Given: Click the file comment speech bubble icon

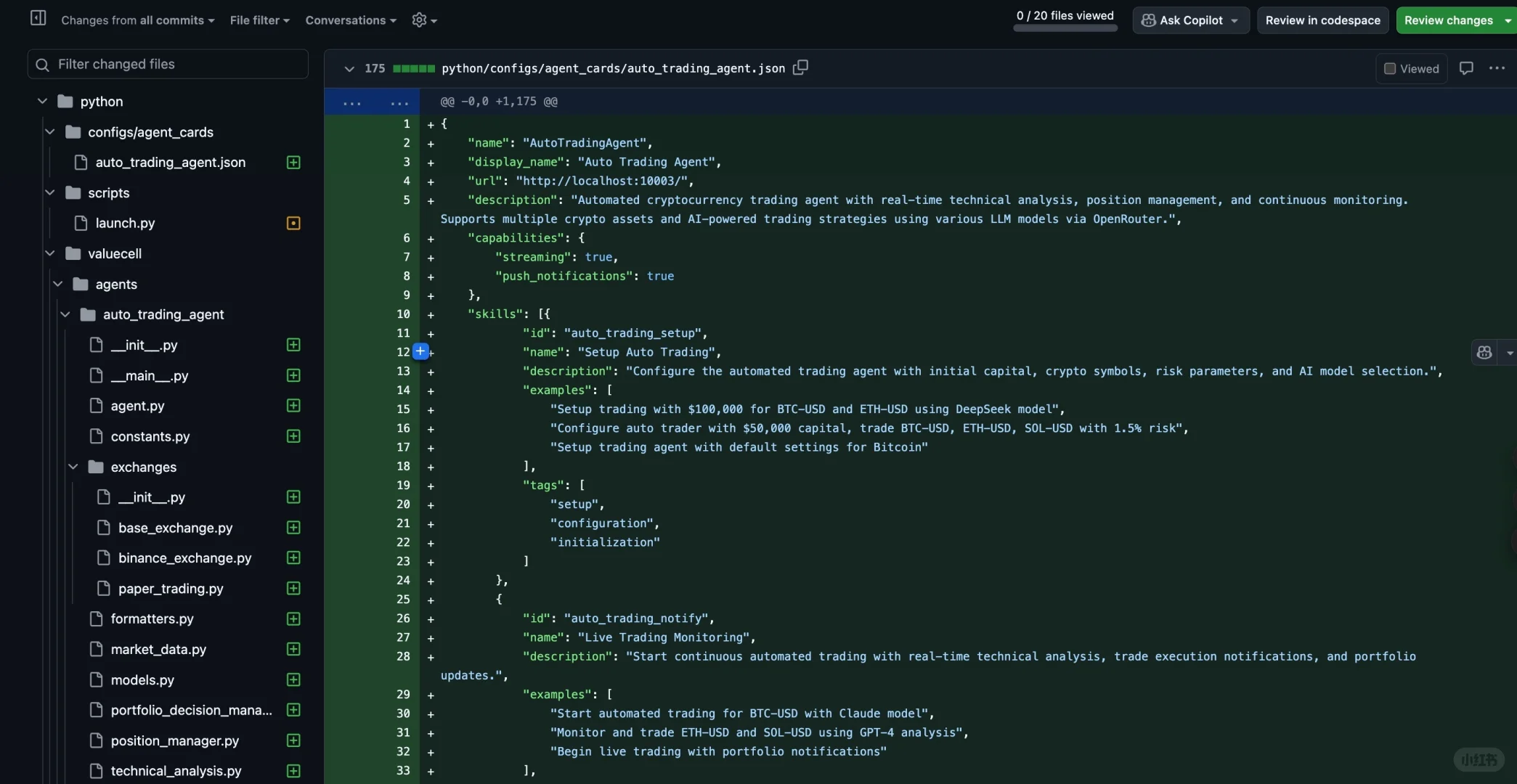Looking at the screenshot, I should pos(1466,68).
